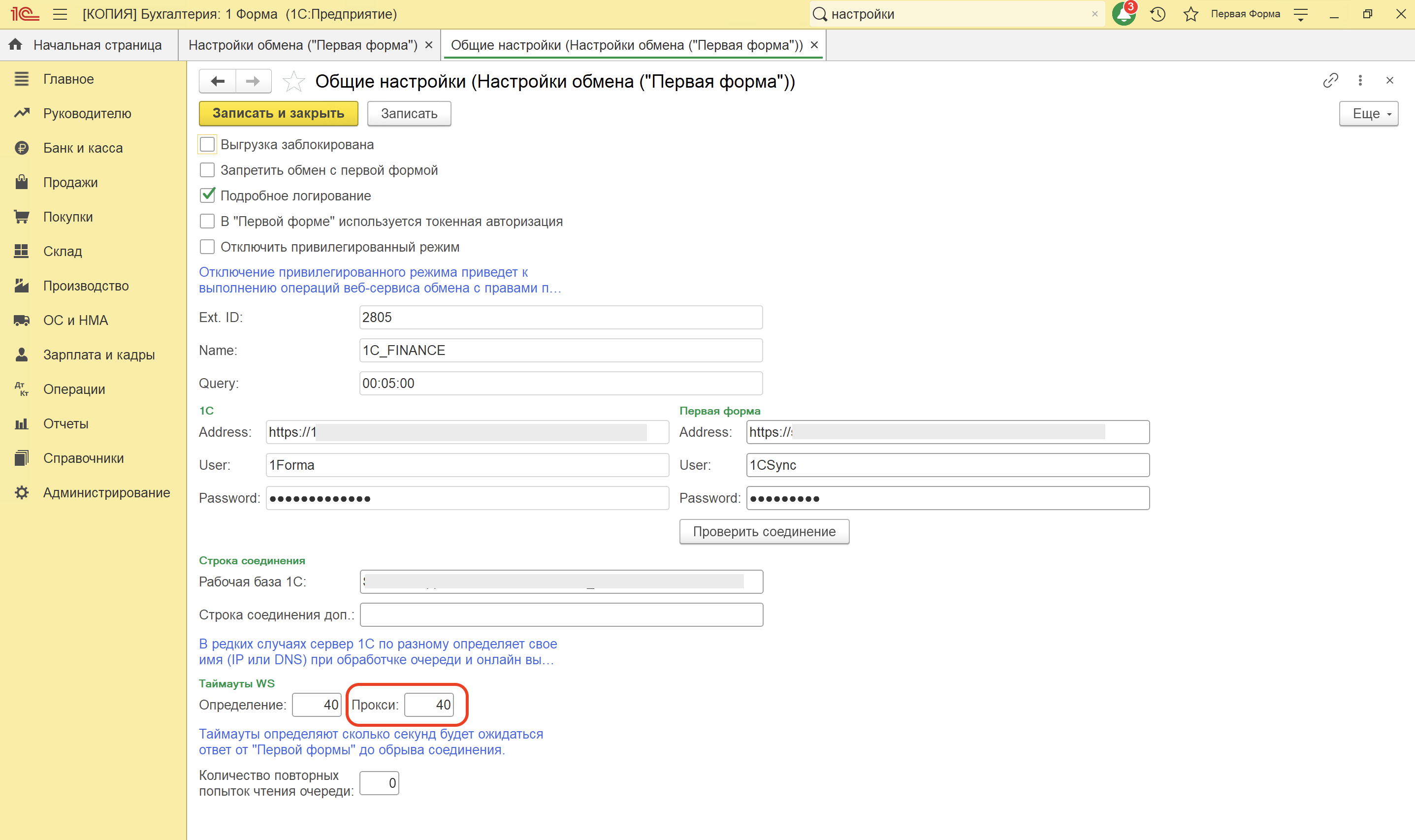
Task: Check Отключить привилегированный режим
Action: coord(207,247)
